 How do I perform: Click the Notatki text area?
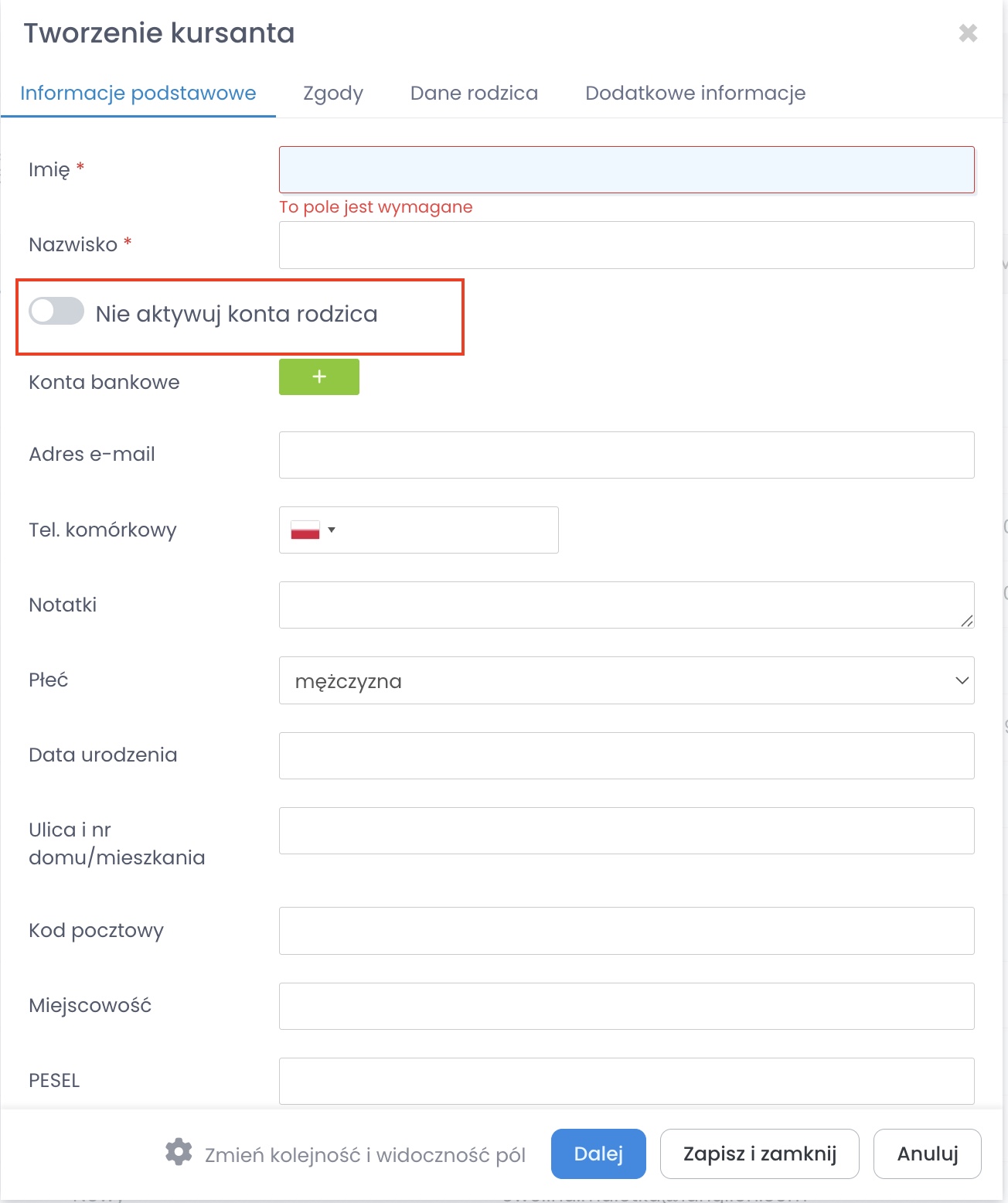pos(626,605)
